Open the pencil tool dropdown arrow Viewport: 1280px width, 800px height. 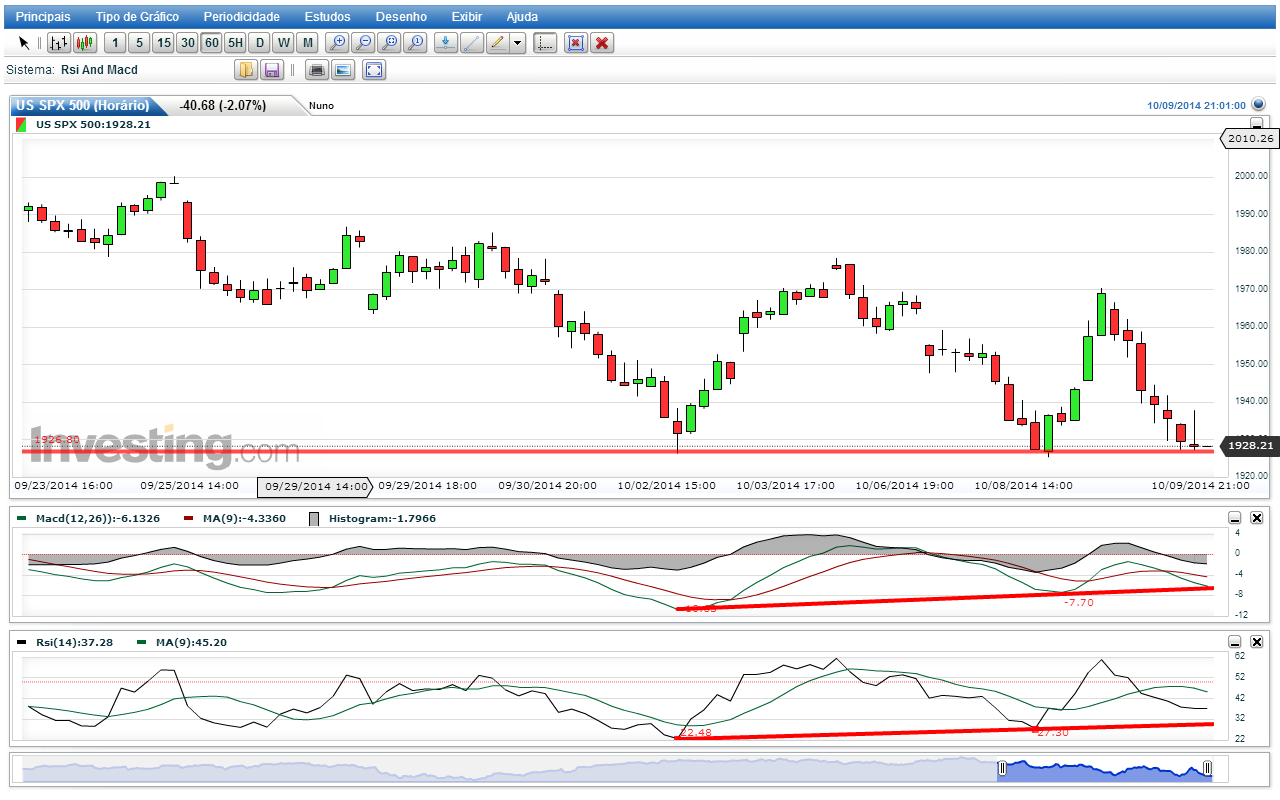coord(517,43)
